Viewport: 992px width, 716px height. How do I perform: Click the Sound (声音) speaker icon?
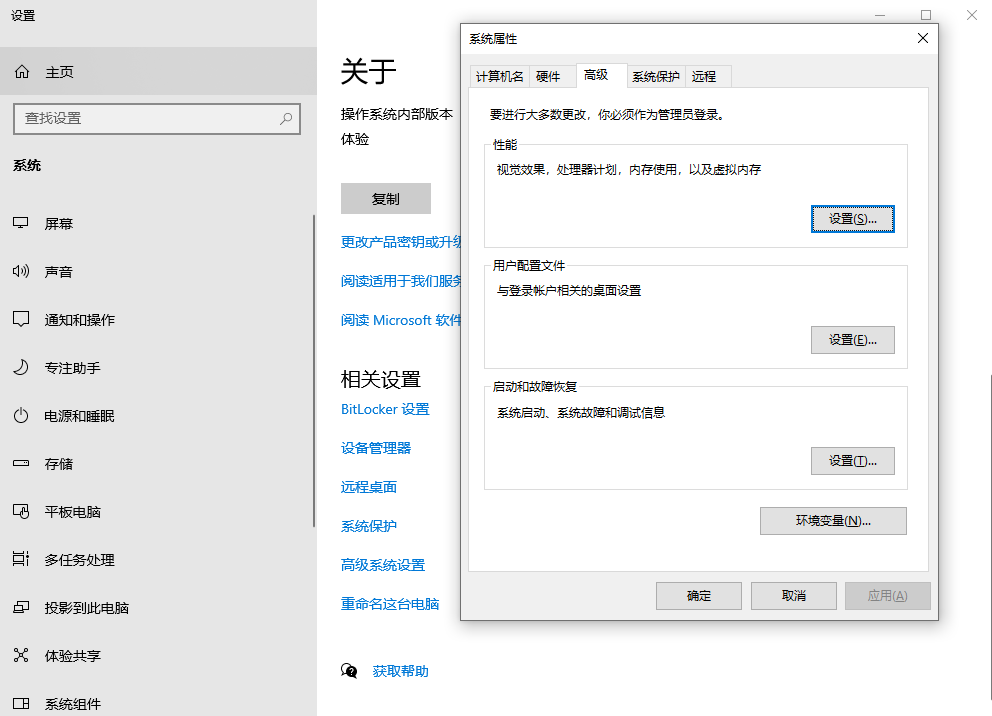click(21, 272)
